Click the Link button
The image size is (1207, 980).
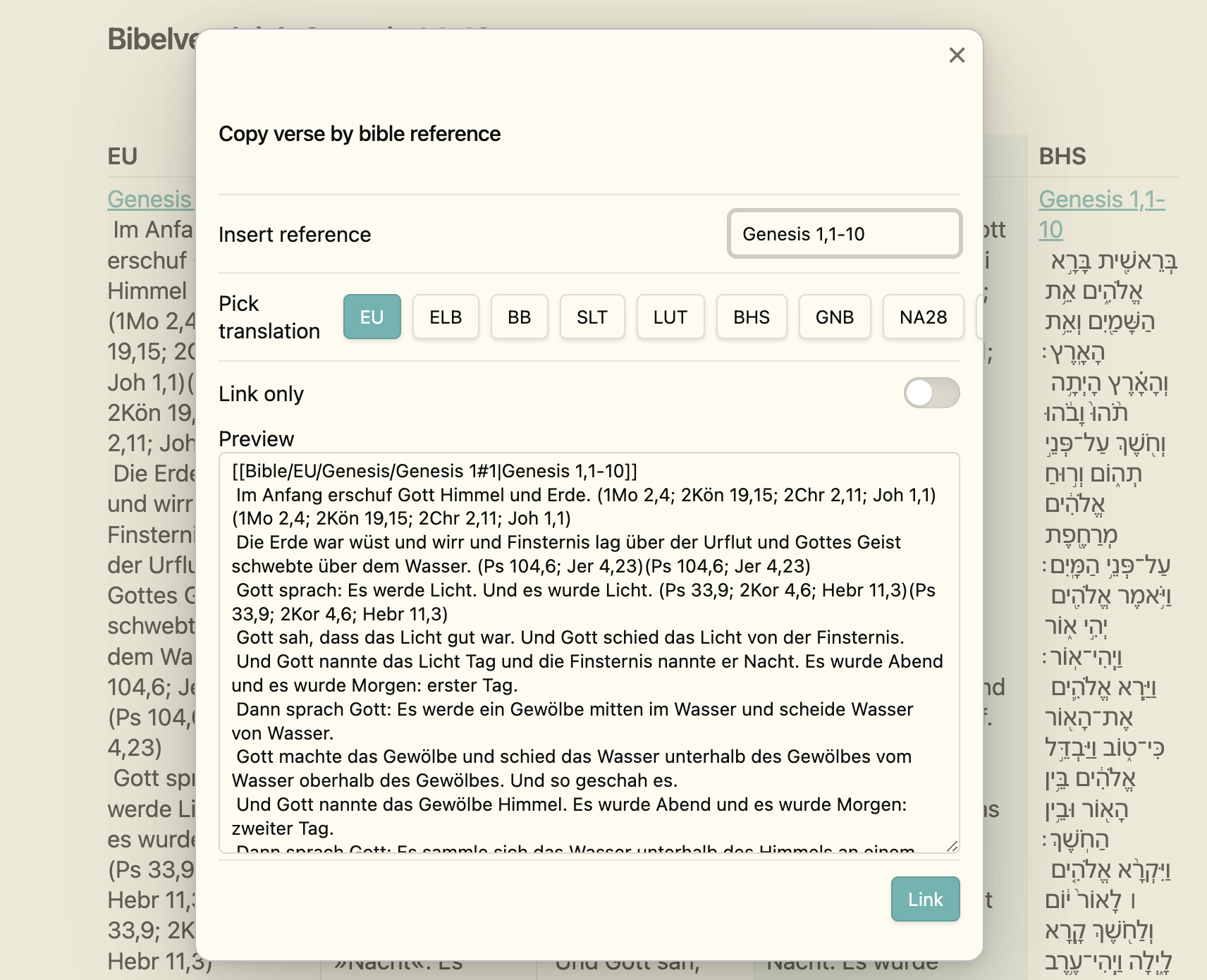[x=926, y=899]
